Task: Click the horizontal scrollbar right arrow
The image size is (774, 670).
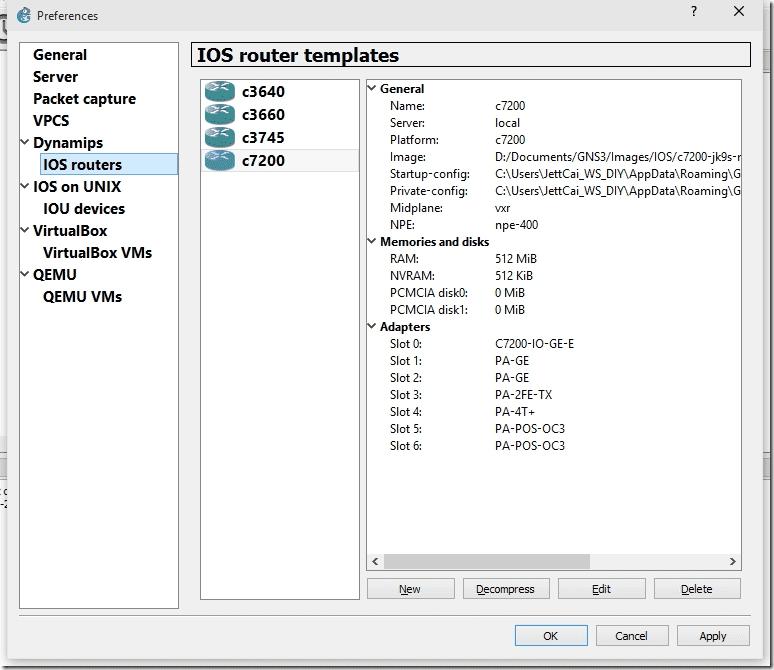Action: pyautogui.click(x=733, y=562)
